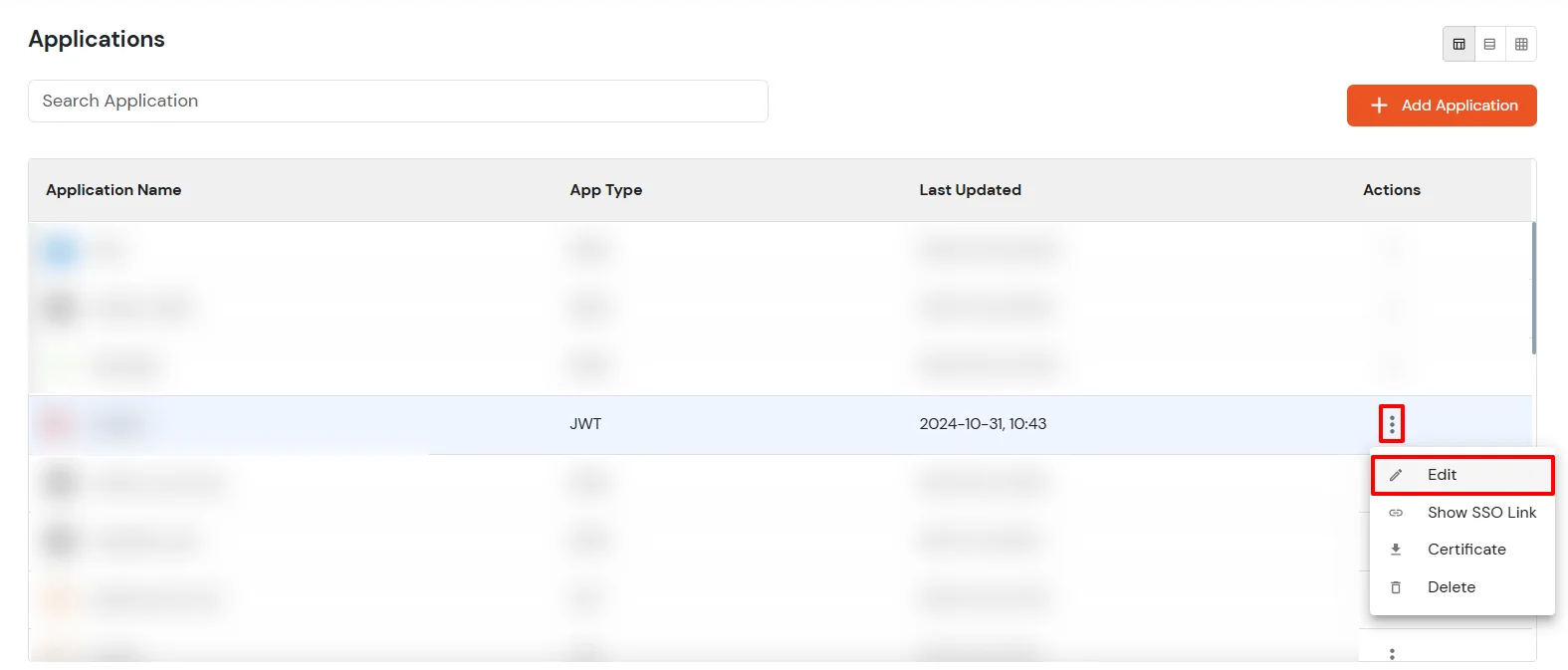This screenshot has width=1568, height=670.
Task: Click the Applications page heading
Action: [97, 39]
